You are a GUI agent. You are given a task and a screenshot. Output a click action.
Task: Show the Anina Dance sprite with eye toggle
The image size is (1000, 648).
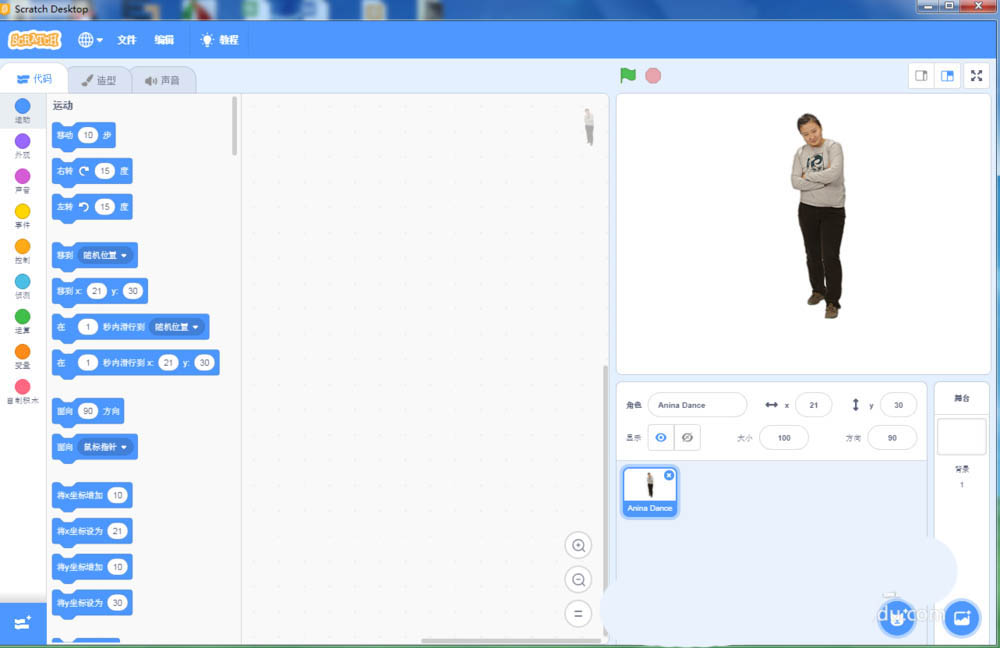click(x=662, y=437)
